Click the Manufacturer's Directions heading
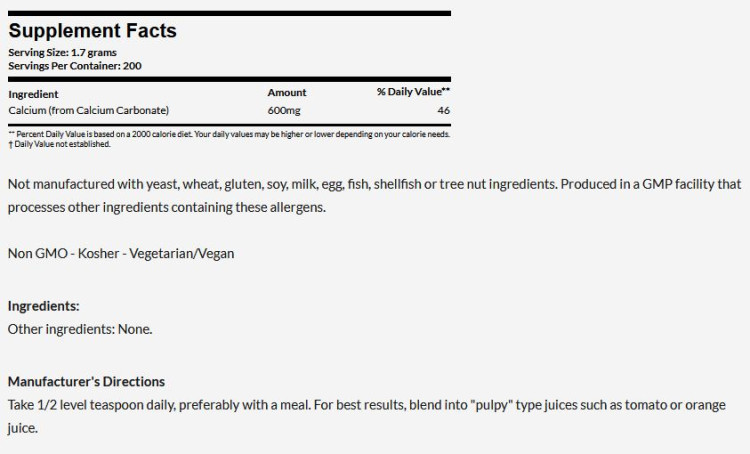 pyautogui.click(x=86, y=382)
